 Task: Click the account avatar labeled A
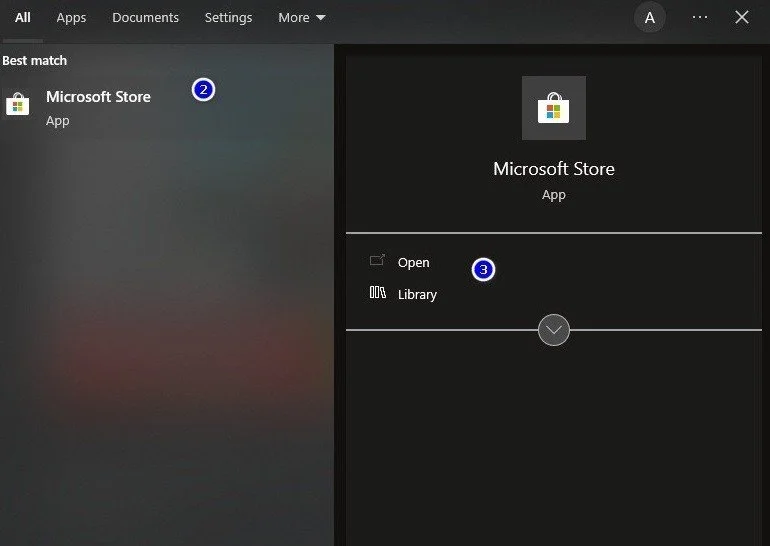tap(650, 18)
